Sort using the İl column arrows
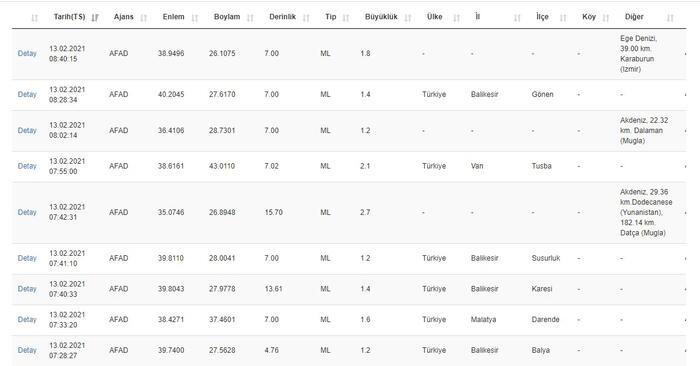Image resolution: width=700 pixels, height=366 pixels. pos(517,18)
